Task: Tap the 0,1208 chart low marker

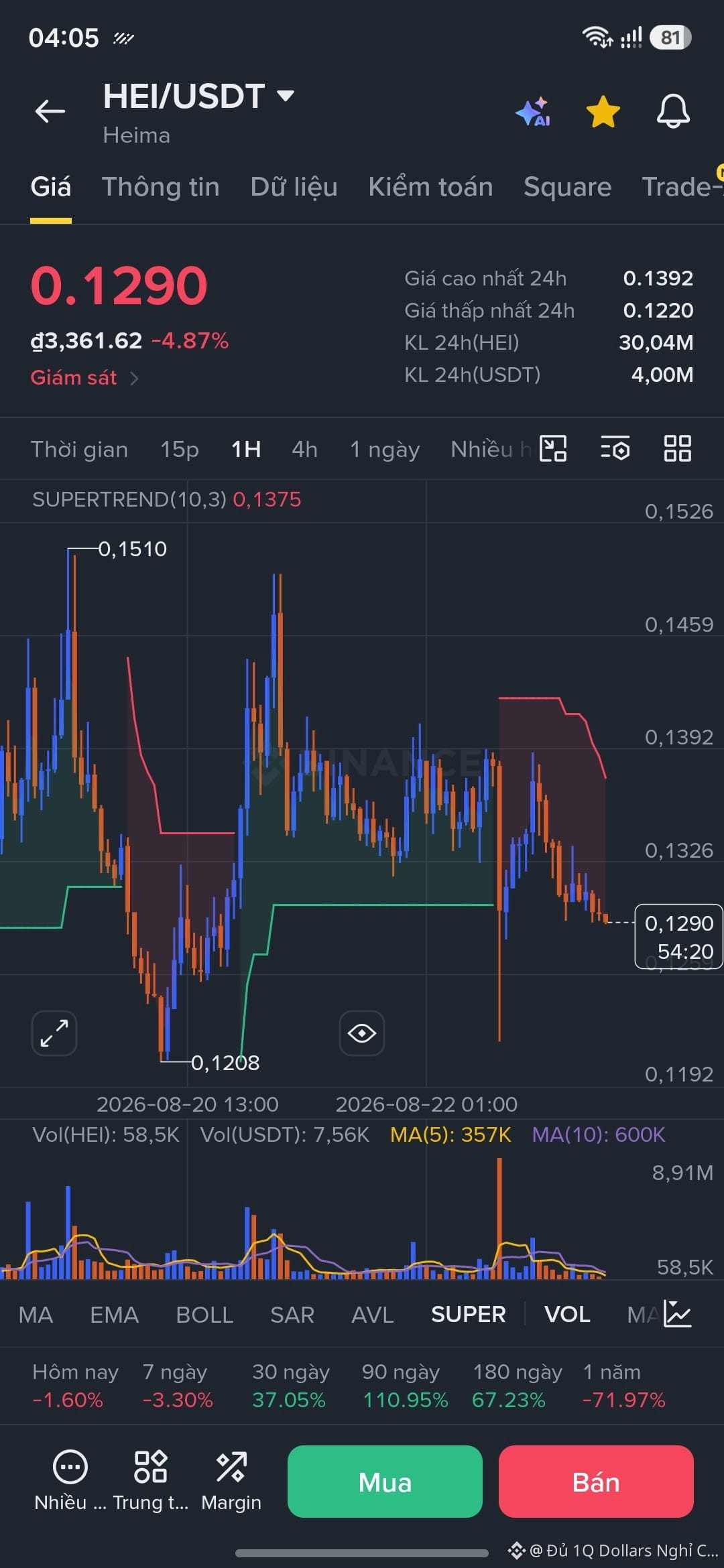Action: point(225,1063)
